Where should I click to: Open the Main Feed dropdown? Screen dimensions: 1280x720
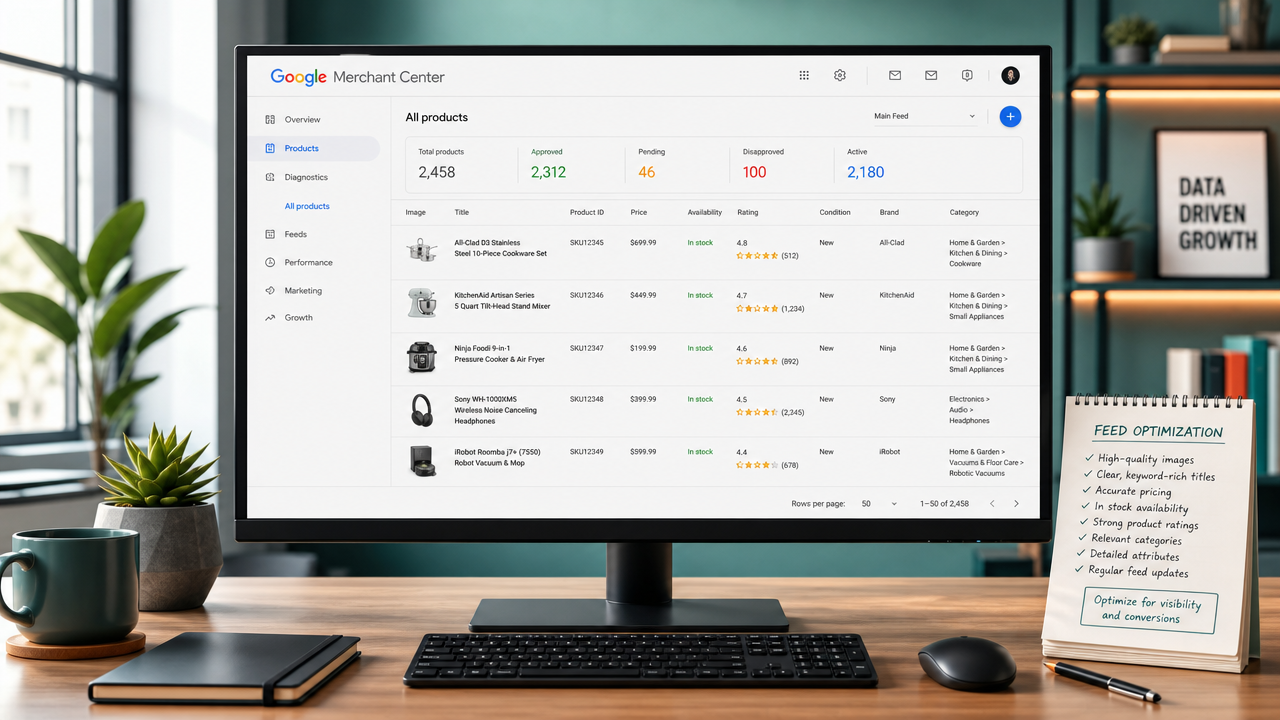(925, 116)
